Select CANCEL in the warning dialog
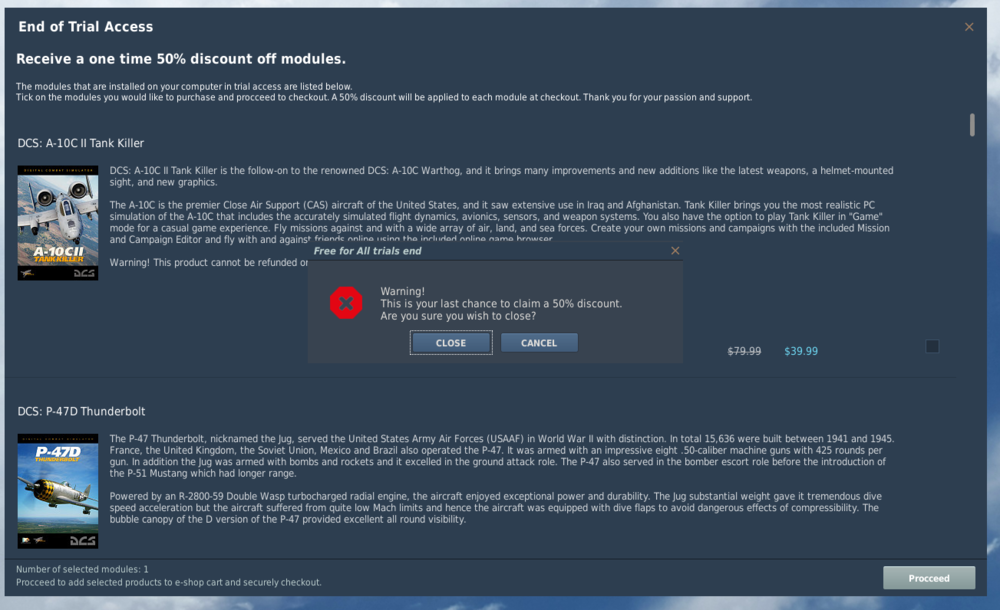Image resolution: width=1000 pixels, height=610 pixels. click(539, 343)
